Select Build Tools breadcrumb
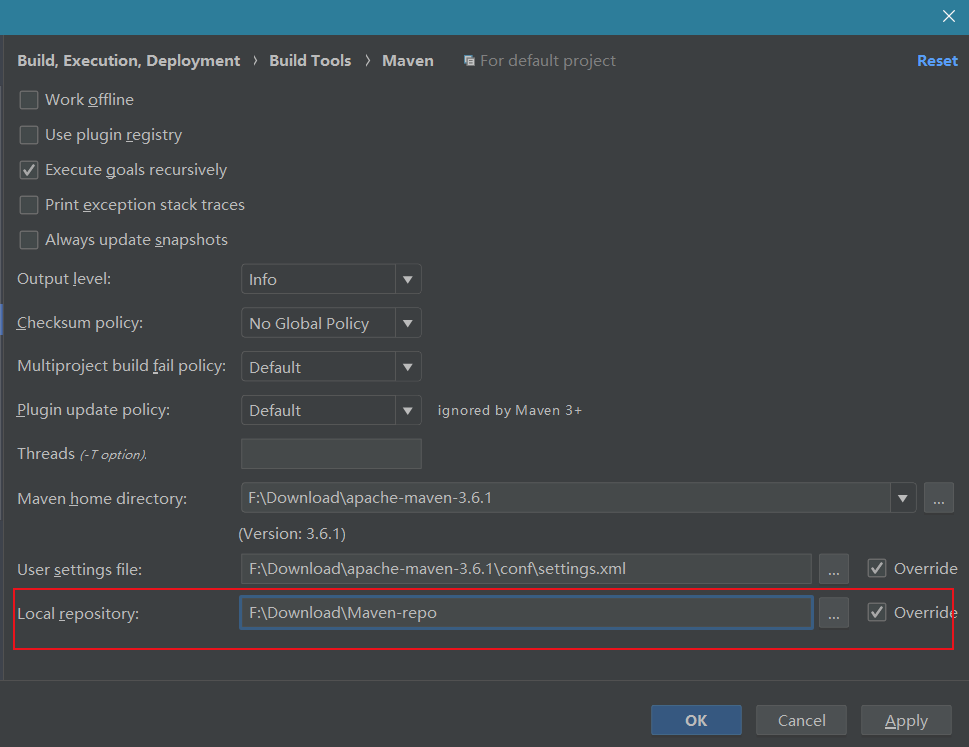Image resolution: width=969 pixels, height=747 pixels. 310,61
